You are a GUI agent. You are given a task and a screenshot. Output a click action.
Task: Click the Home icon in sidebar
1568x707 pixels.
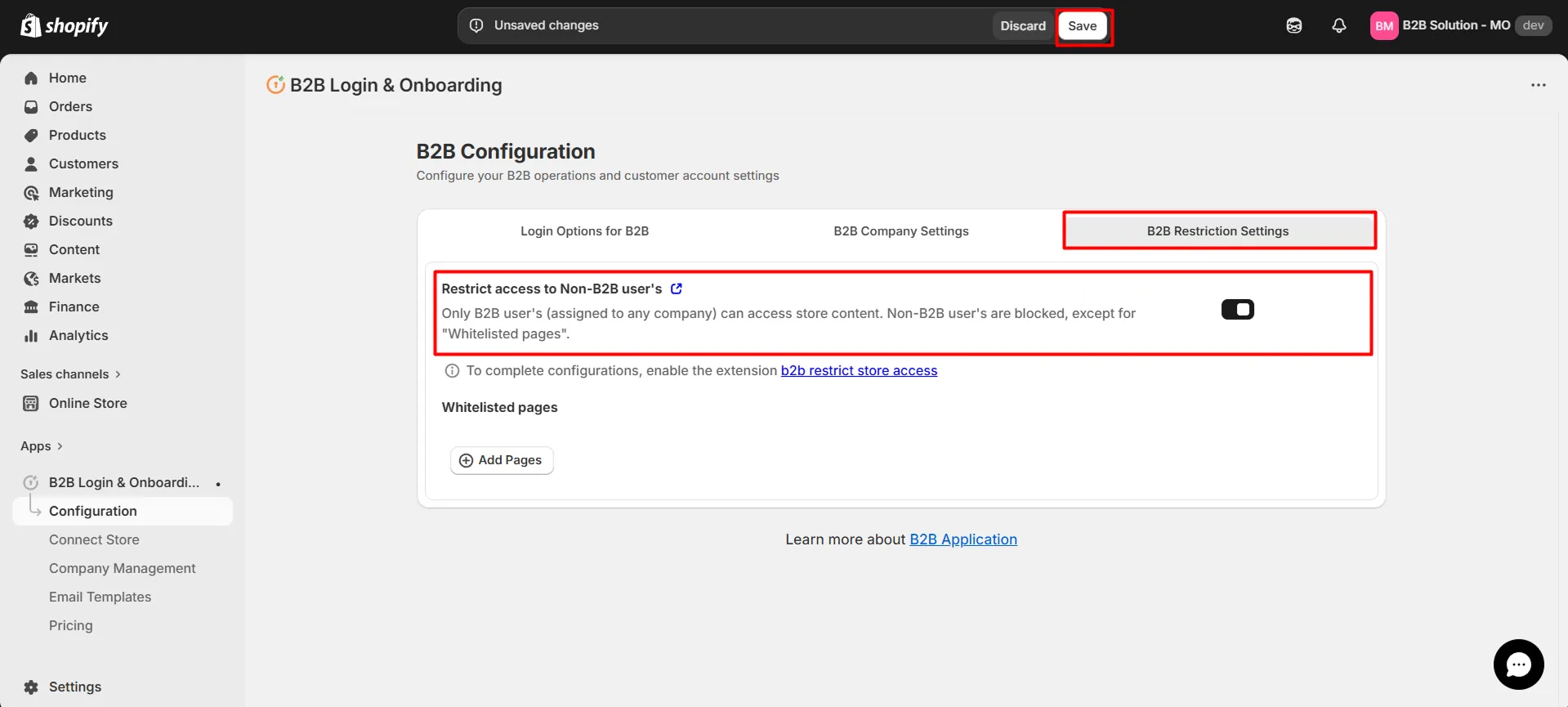31,78
